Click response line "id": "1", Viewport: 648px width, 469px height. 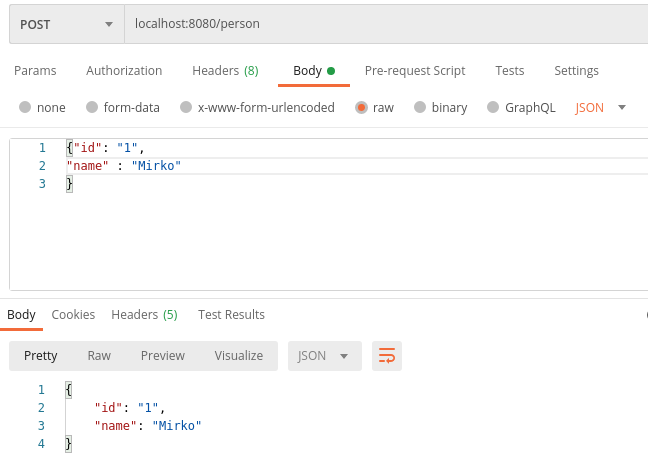[130, 408]
